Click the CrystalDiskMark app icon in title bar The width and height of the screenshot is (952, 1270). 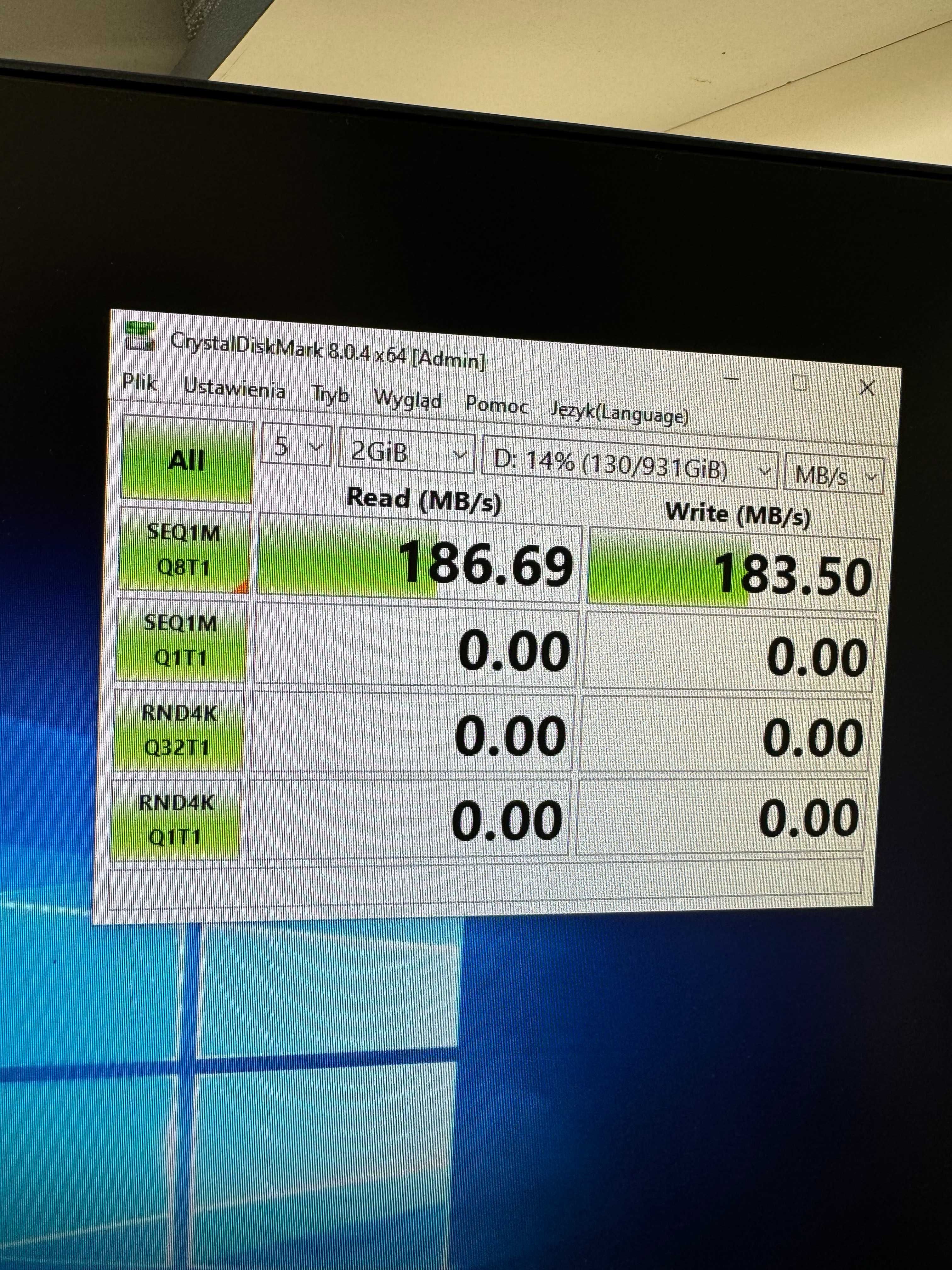point(141,336)
